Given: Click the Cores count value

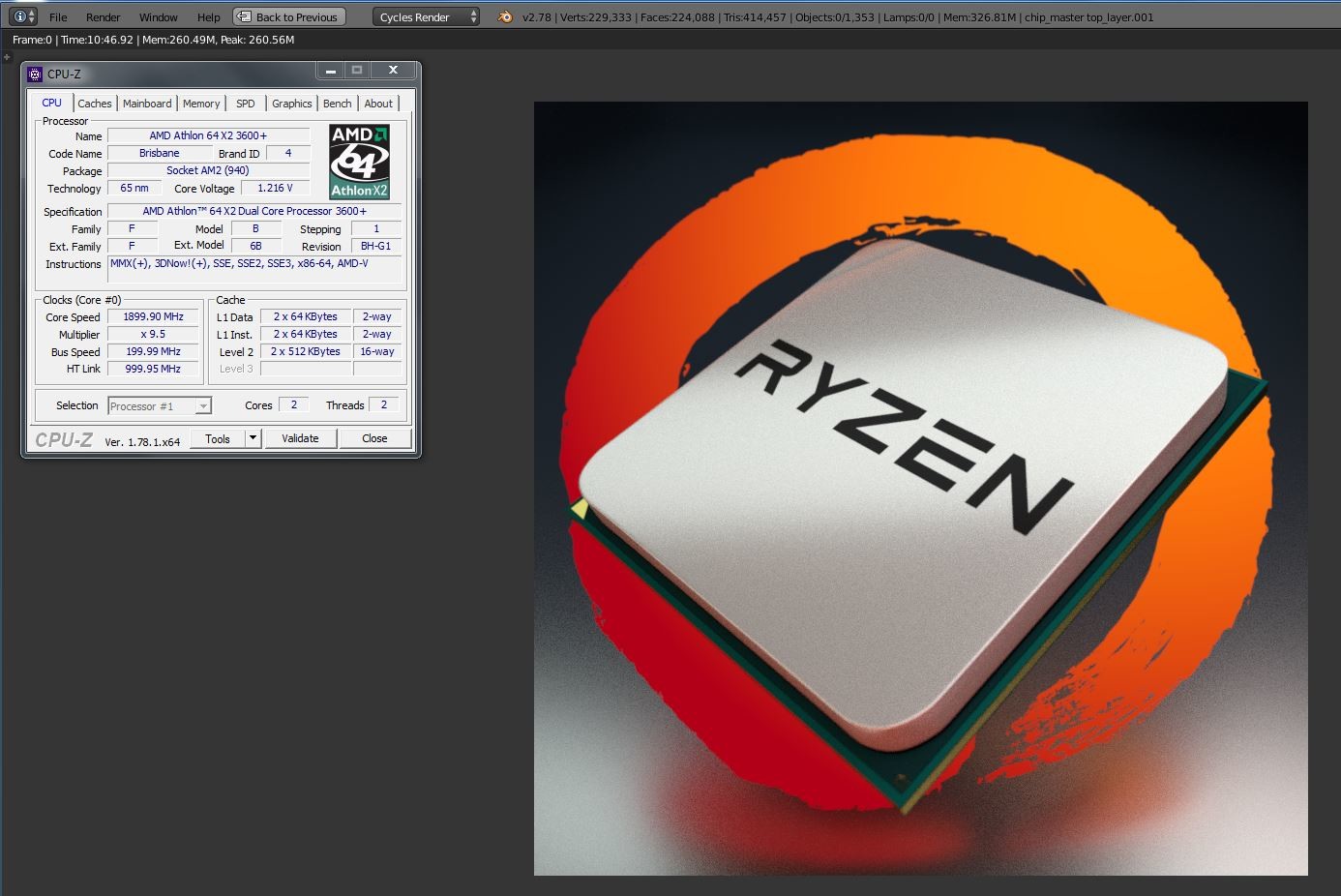Looking at the screenshot, I should click(x=294, y=404).
